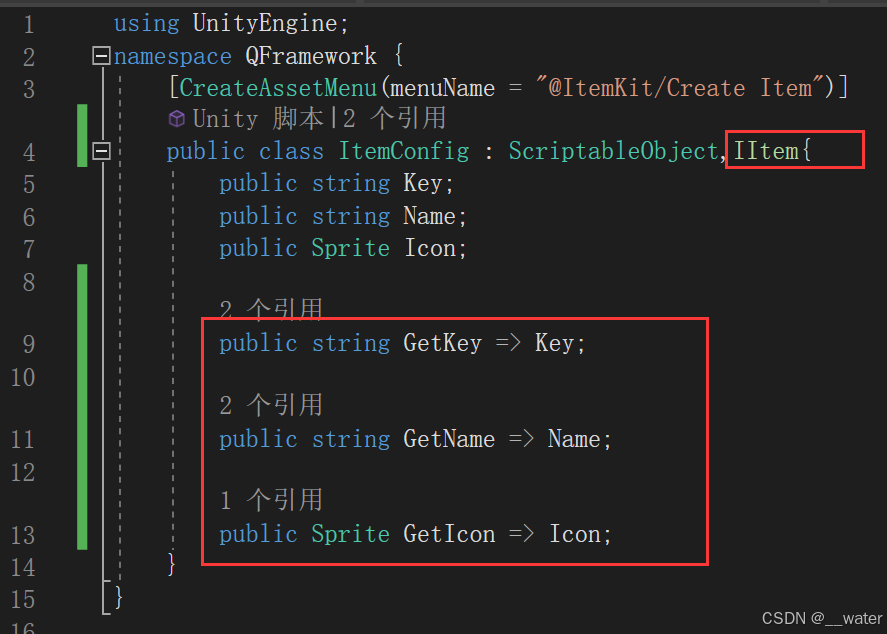Click 'Icon' after the arrow on line 13
This screenshot has height=634, width=887.
point(575,534)
